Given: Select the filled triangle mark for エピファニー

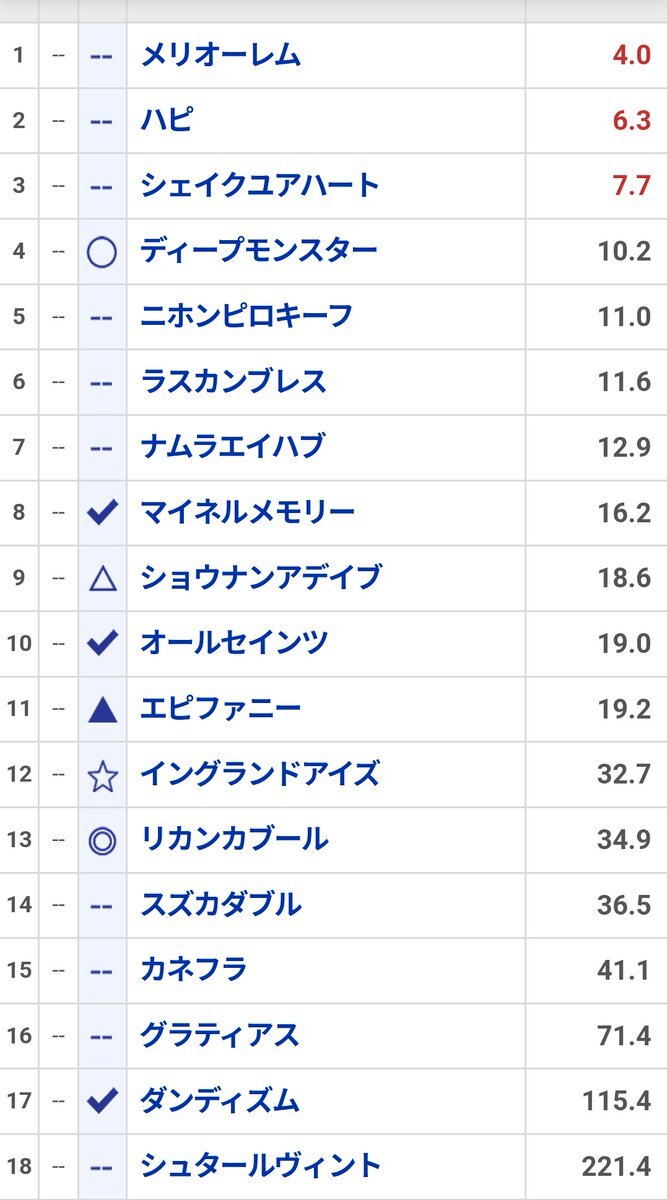Looking at the screenshot, I should tap(102, 709).
